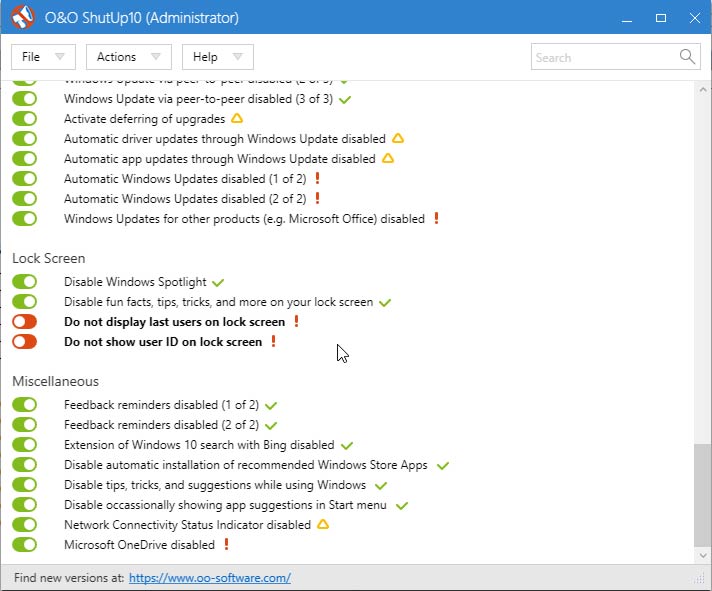Click yellow triangle beside Automatic driver updates
The image size is (712, 591).
398,138
